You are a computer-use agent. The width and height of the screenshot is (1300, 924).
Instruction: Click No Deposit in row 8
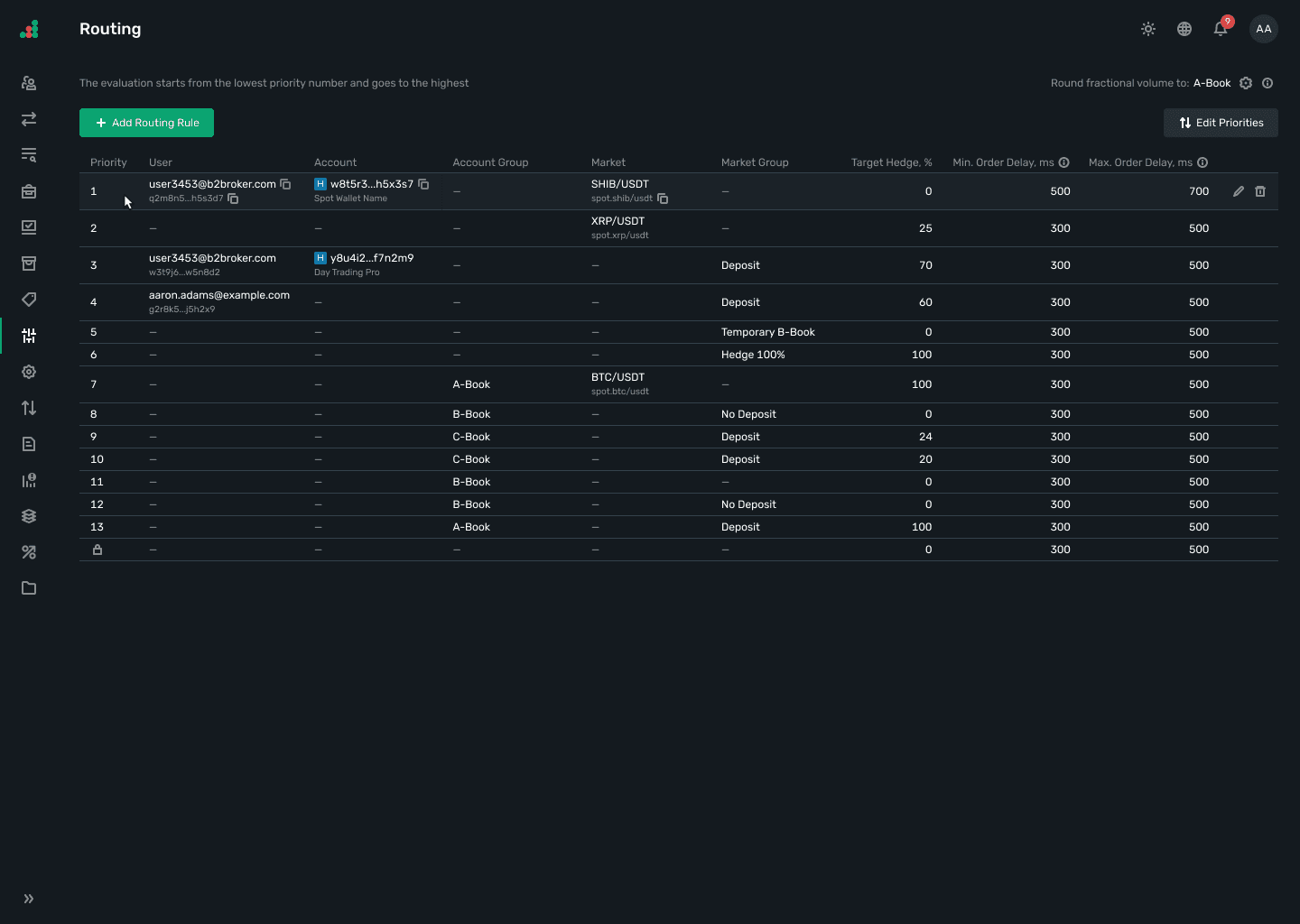point(748,414)
